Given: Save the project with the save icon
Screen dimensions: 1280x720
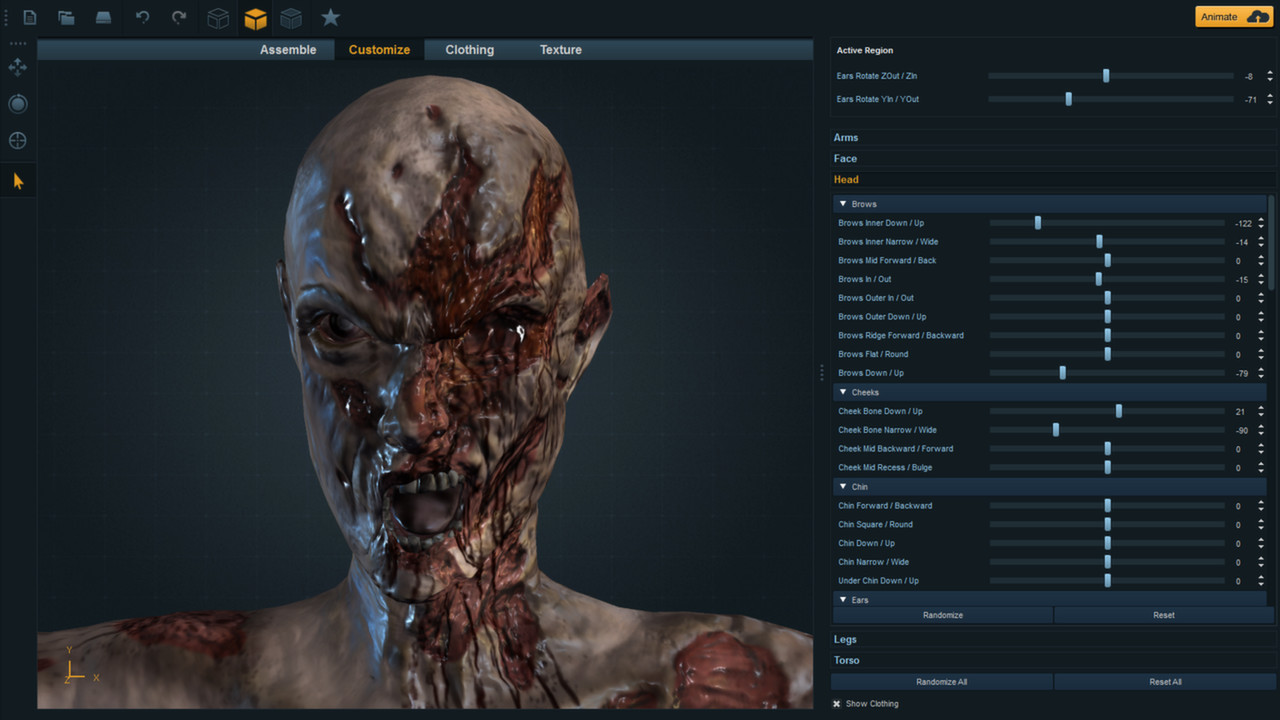Looking at the screenshot, I should pos(104,17).
